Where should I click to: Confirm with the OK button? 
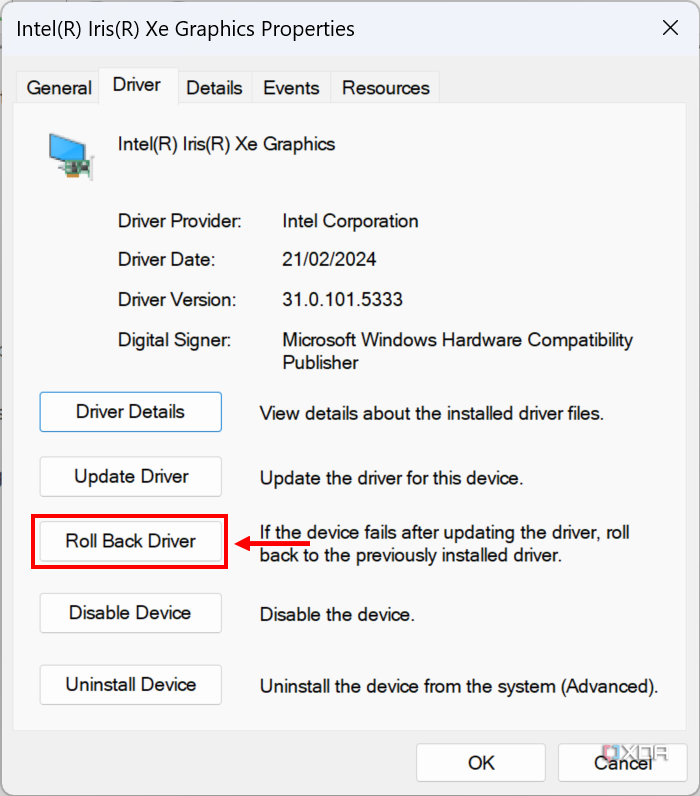[x=481, y=762]
